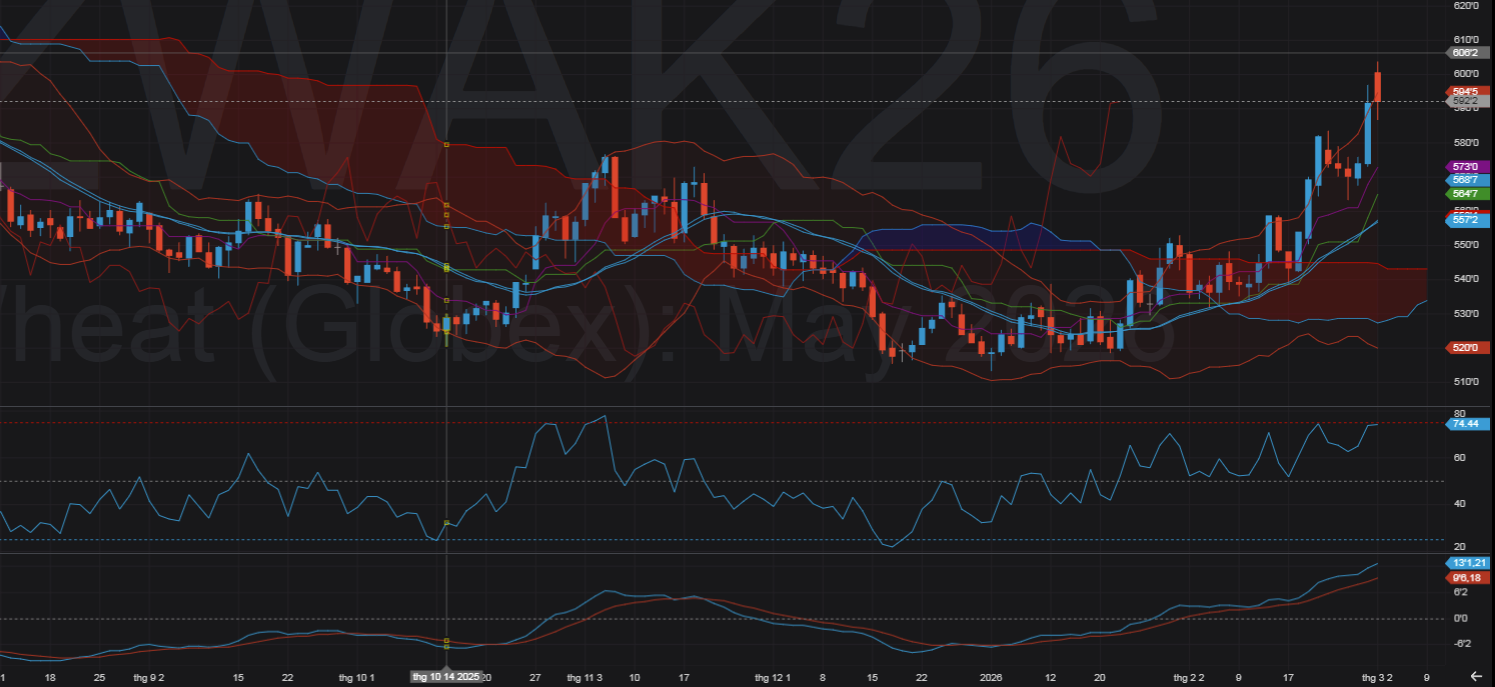
Task: Click the blue 13'1,21 MACD value label
Action: point(1467,563)
